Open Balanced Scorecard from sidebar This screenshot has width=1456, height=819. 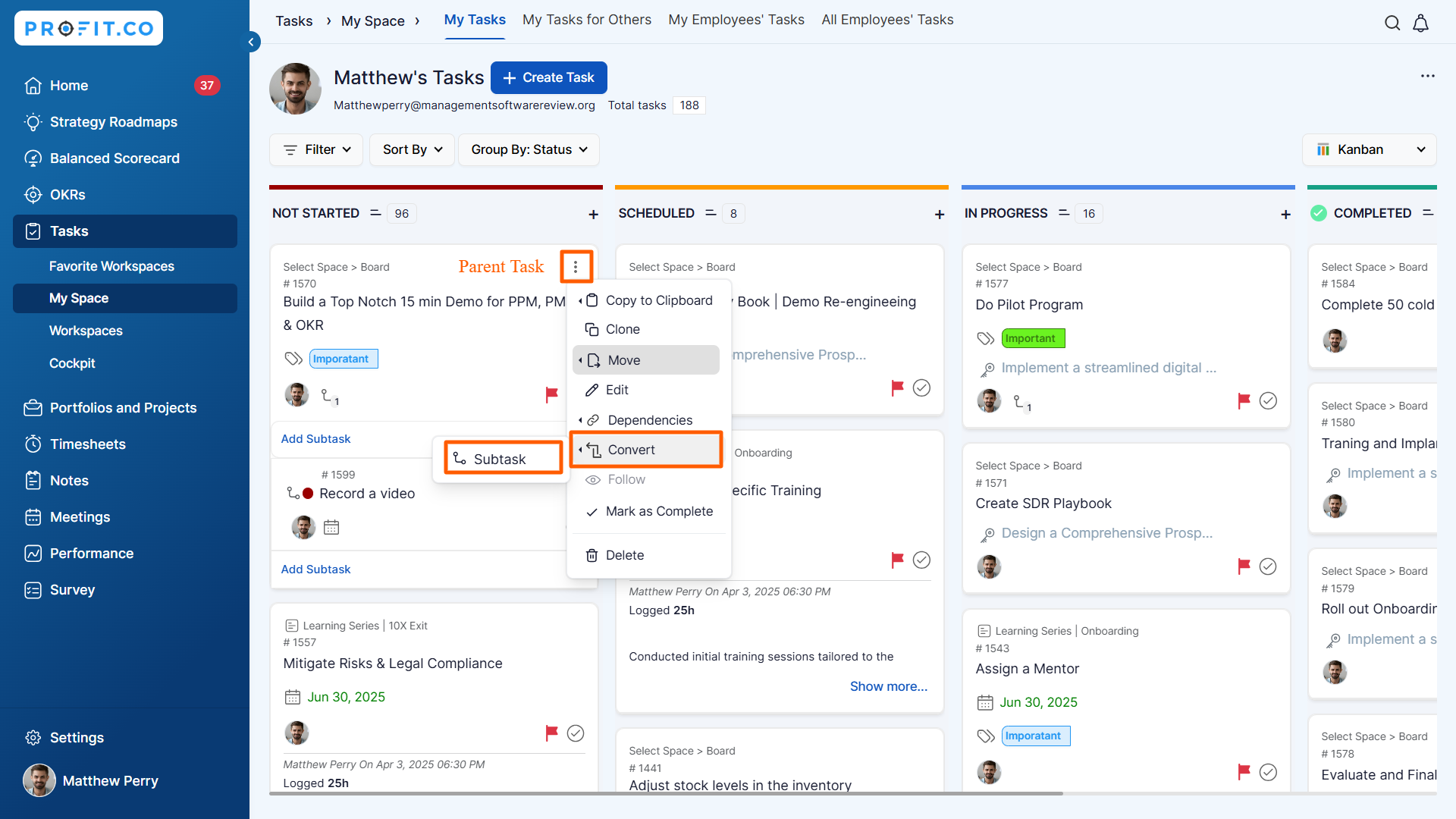pyautogui.click(x=114, y=158)
